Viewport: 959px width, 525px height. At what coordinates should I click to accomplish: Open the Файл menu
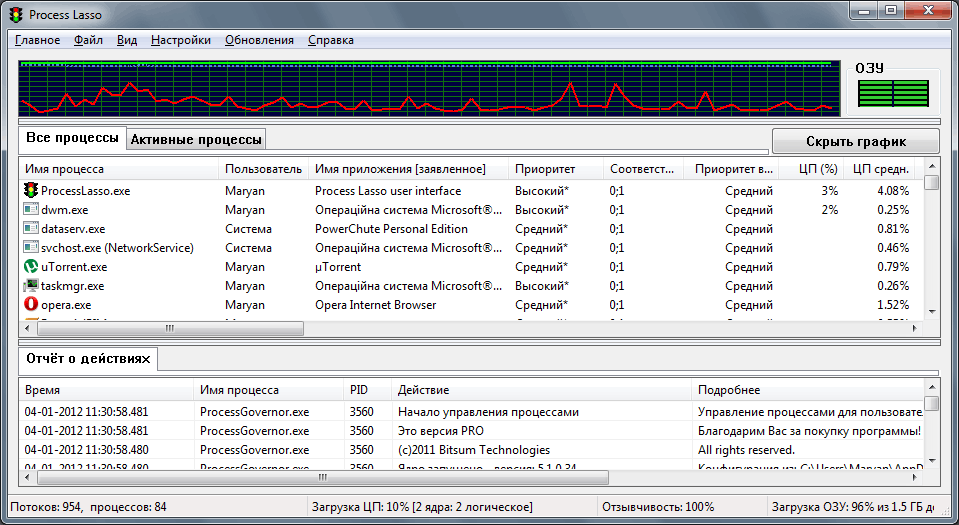(x=88, y=40)
